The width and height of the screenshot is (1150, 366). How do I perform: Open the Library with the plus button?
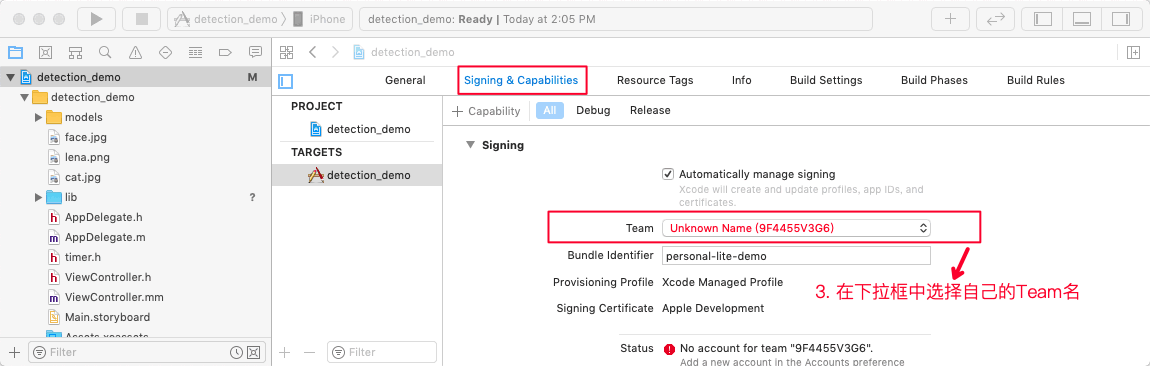coord(951,19)
